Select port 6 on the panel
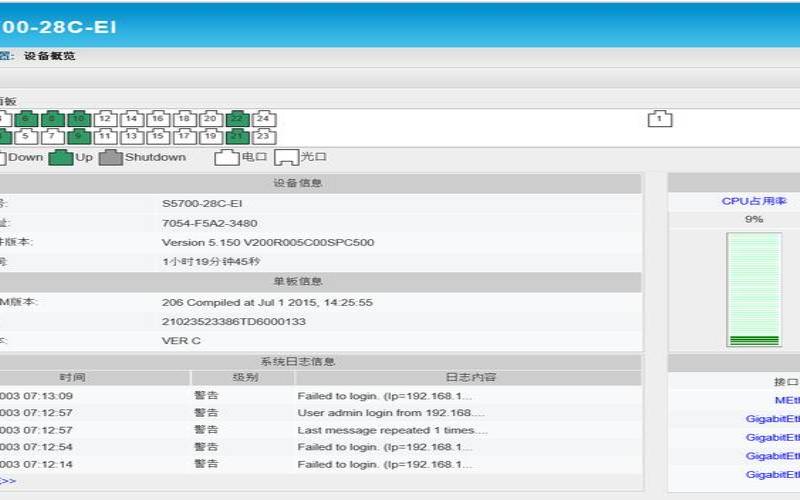 pyautogui.click(x=27, y=119)
